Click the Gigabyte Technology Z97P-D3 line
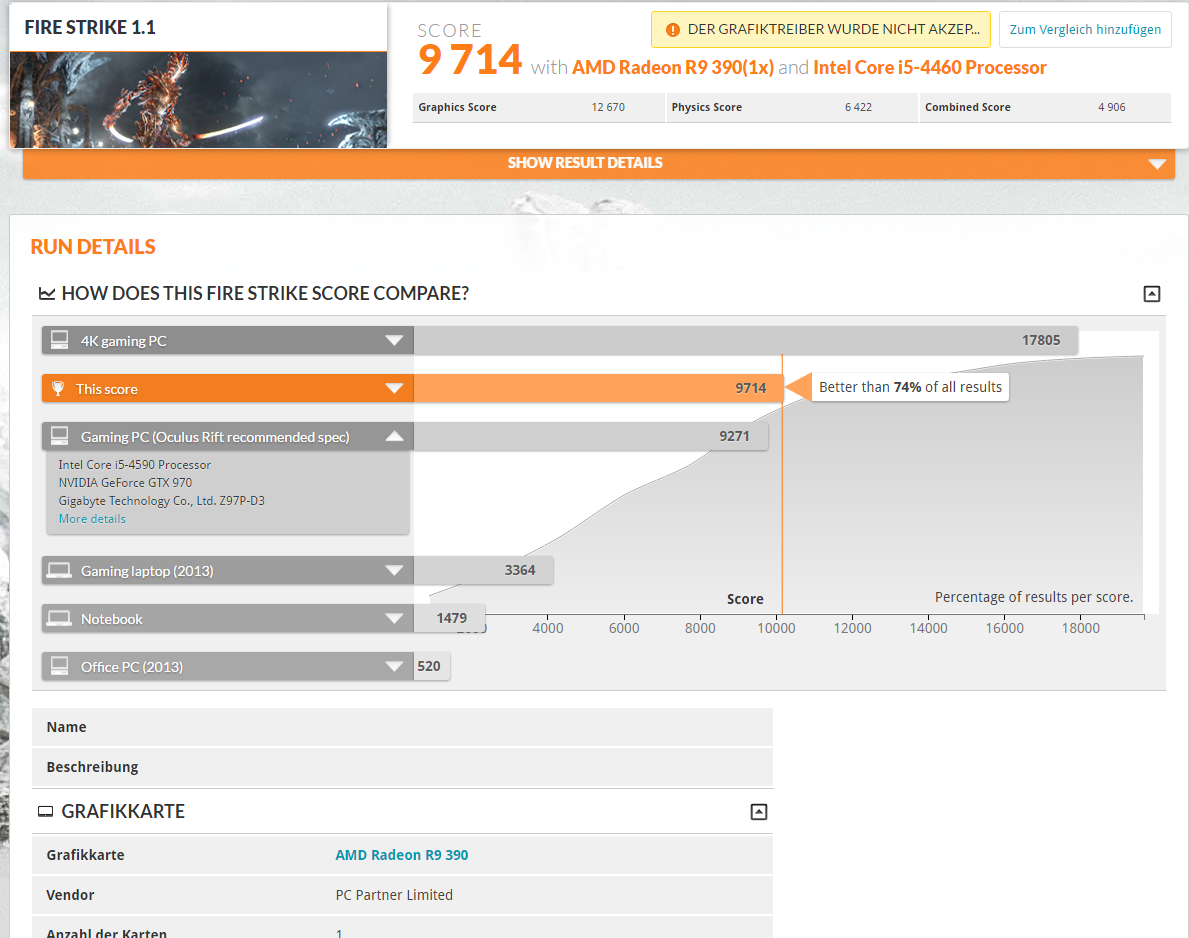The image size is (1189, 938). pyautogui.click(x=162, y=501)
